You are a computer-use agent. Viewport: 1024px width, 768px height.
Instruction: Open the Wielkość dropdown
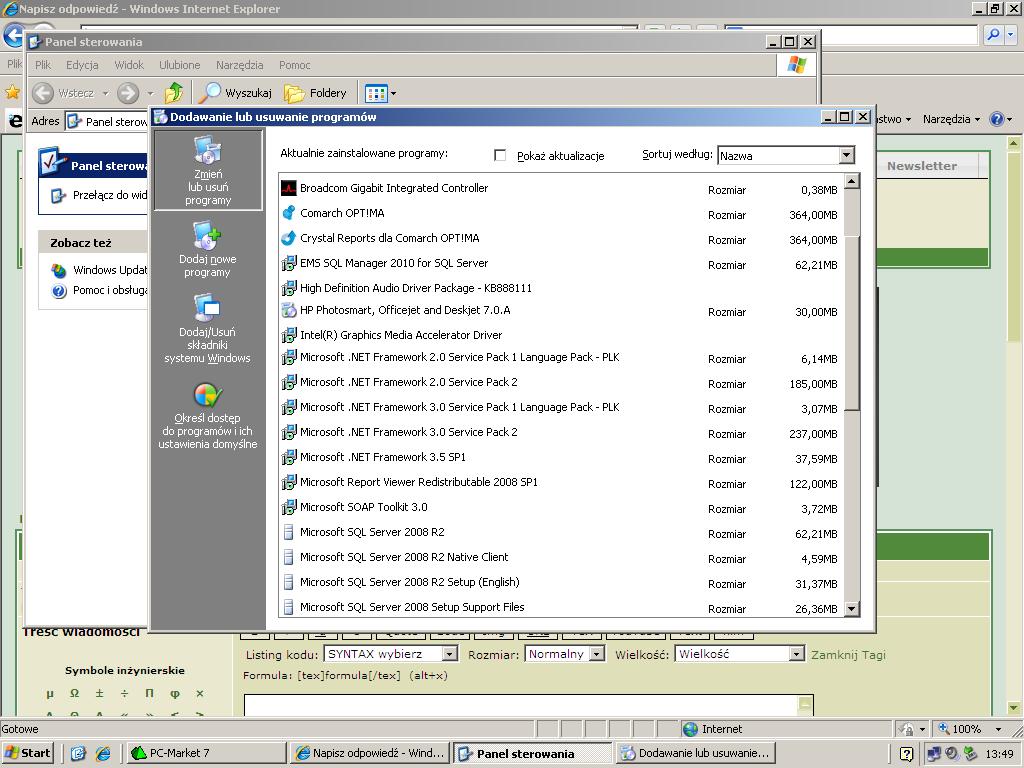click(796, 654)
